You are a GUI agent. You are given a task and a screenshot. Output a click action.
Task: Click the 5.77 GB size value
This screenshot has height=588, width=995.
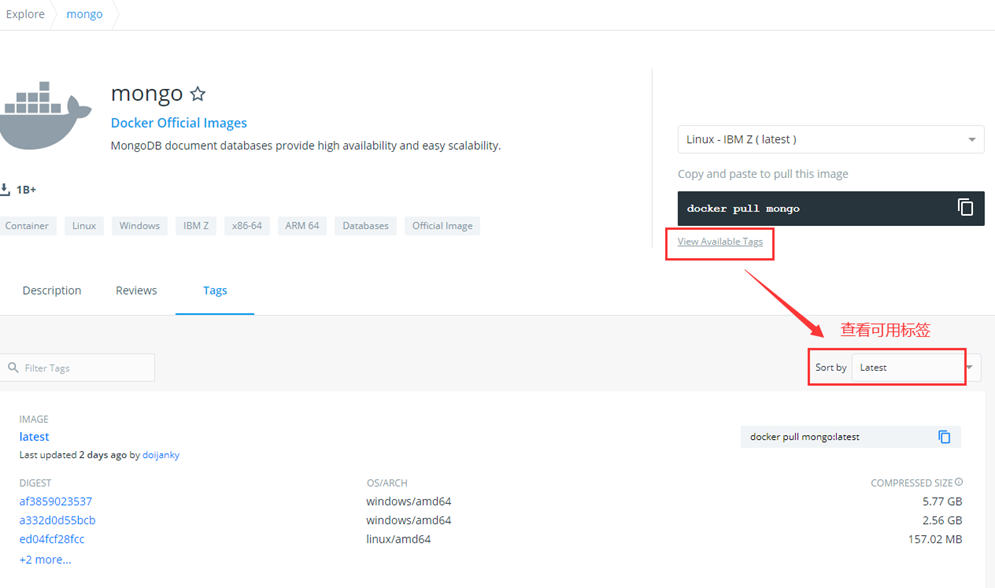[942, 501]
